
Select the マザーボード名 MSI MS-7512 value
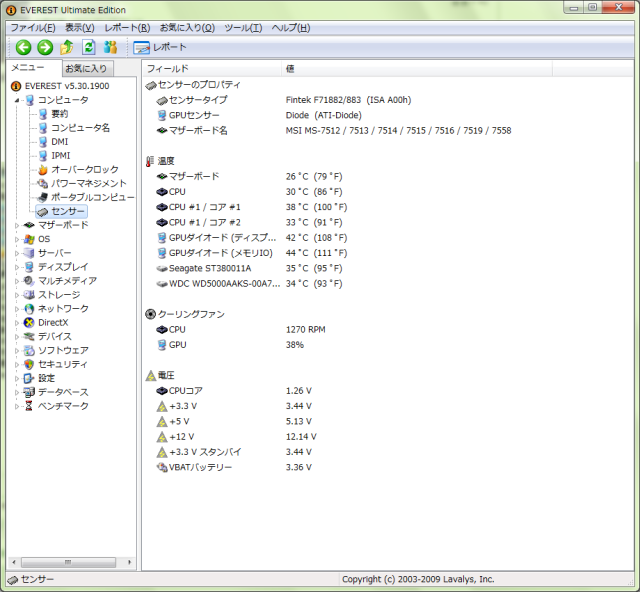(x=398, y=131)
